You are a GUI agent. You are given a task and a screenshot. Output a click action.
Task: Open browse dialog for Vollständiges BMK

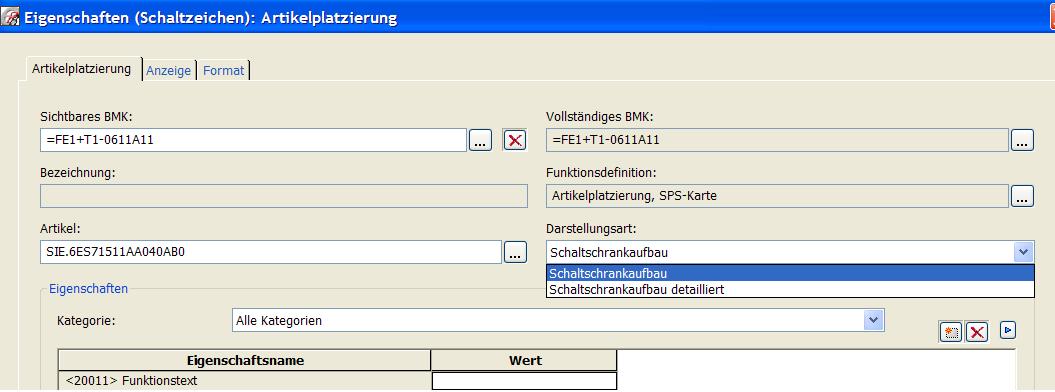(x=1022, y=140)
